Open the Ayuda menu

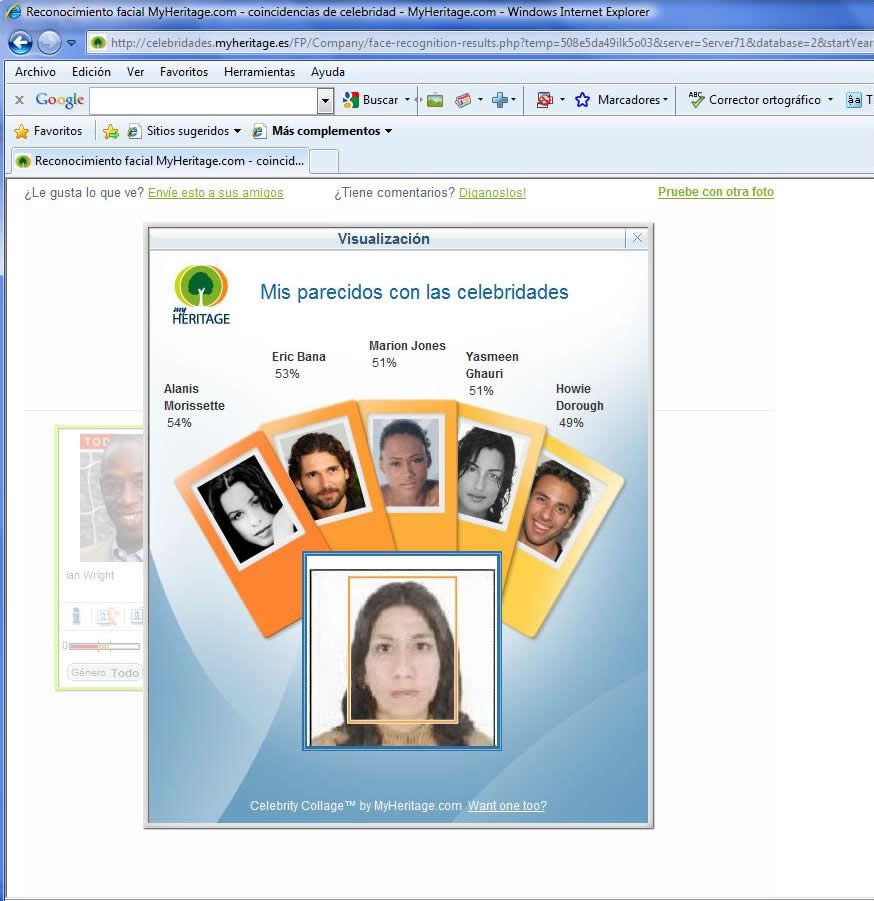pos(328,72)
